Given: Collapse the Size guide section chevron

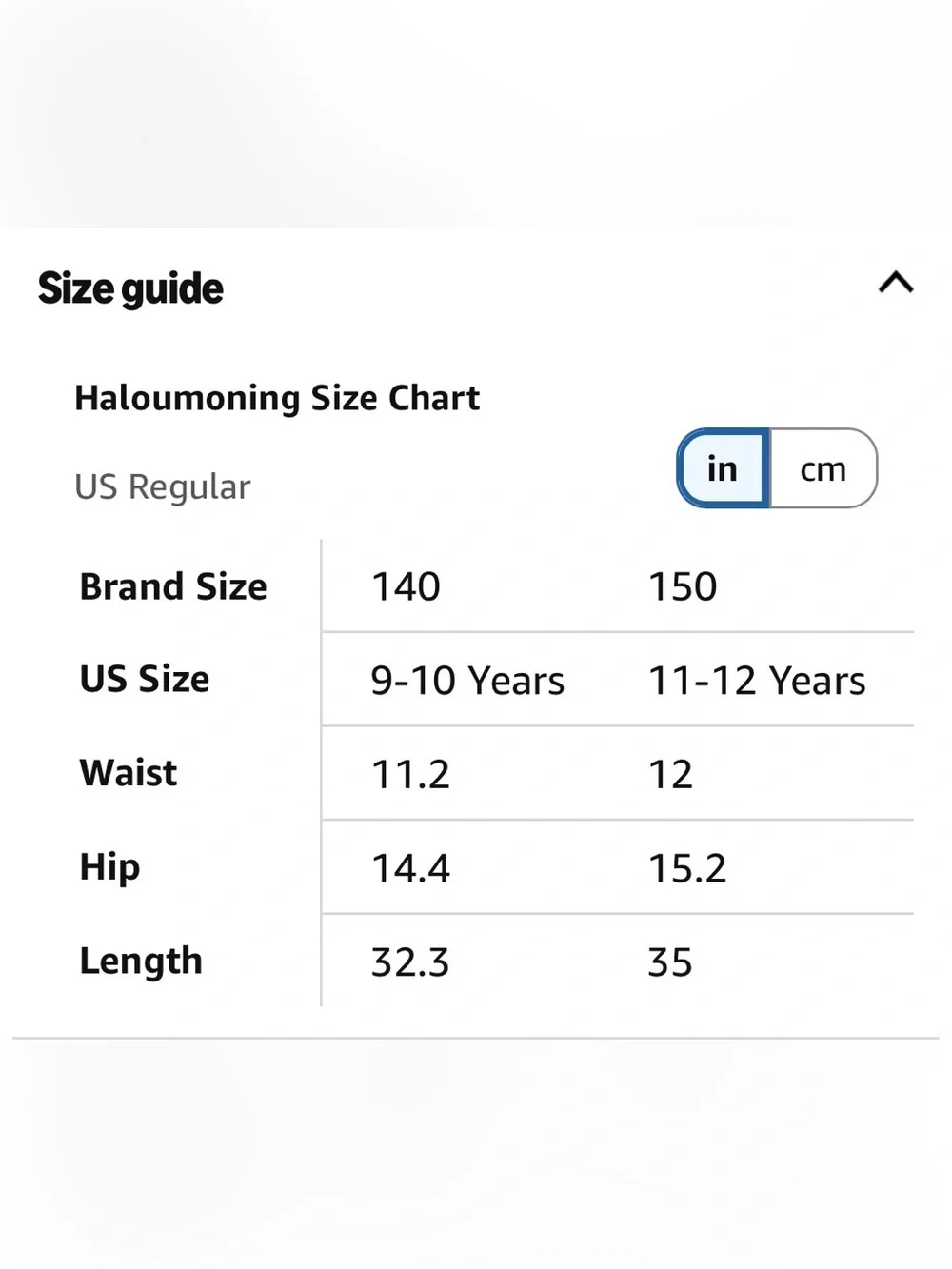Looking at the screenshot, I should pyautogui.click(x=895, y=283).
